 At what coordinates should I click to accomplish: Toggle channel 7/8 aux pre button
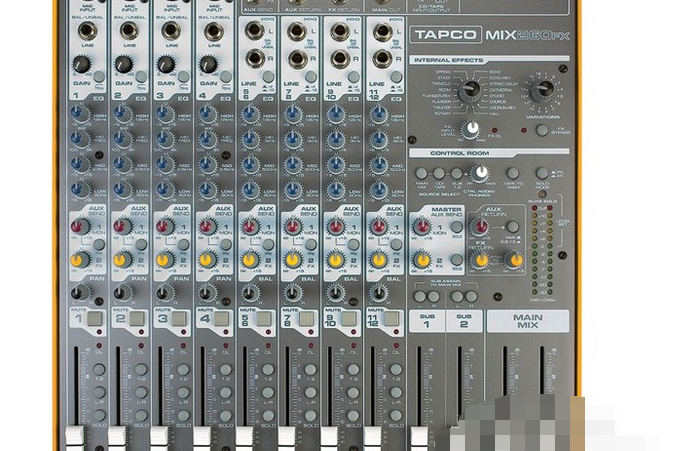311,245
